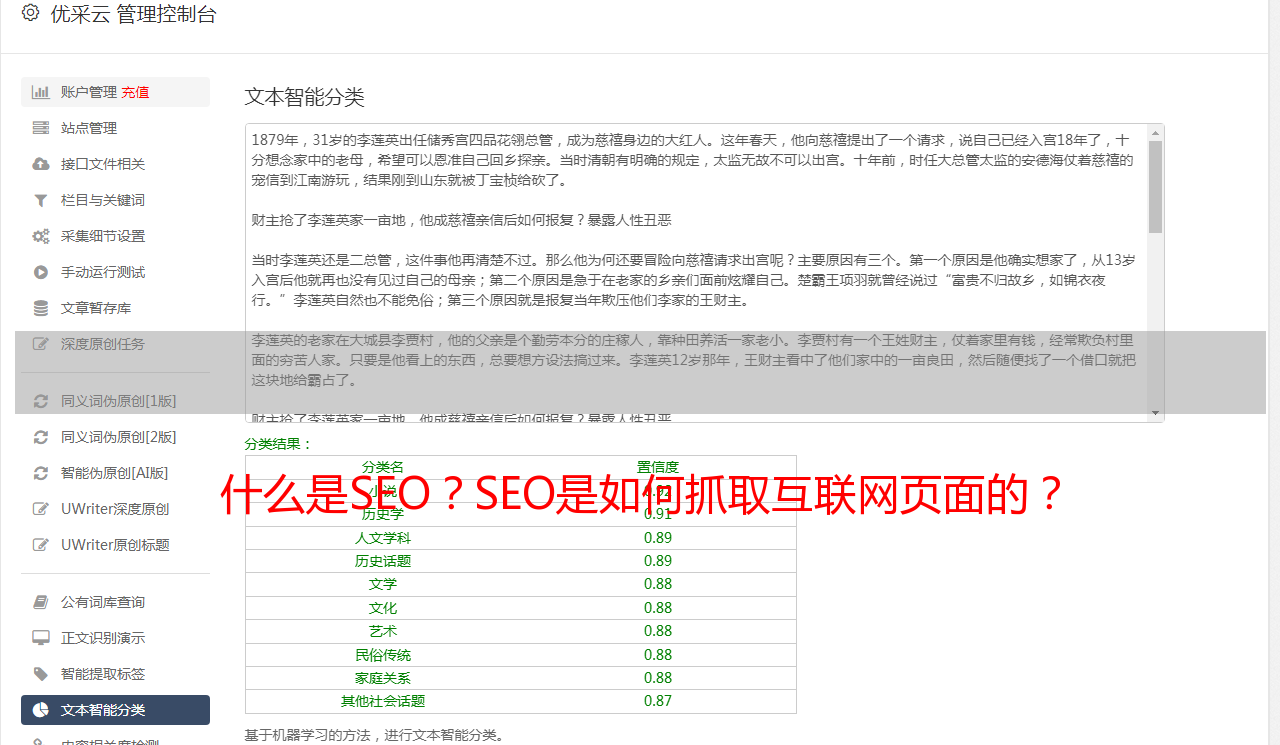Open 智能伪原创[AI版]
This screenshot has height=745, width=1280.
point(115,473)
